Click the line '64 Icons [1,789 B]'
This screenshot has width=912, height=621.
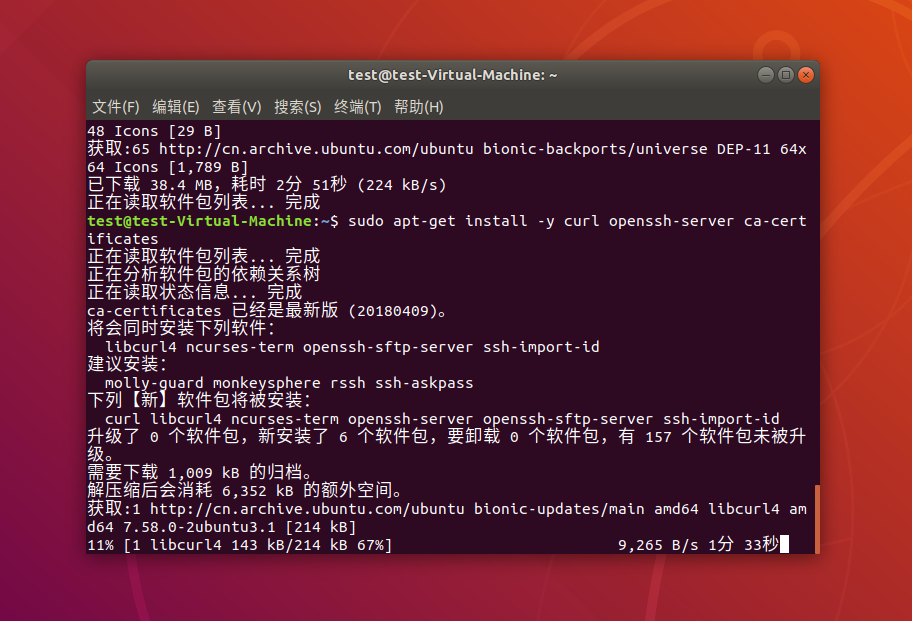coord(168,167)
